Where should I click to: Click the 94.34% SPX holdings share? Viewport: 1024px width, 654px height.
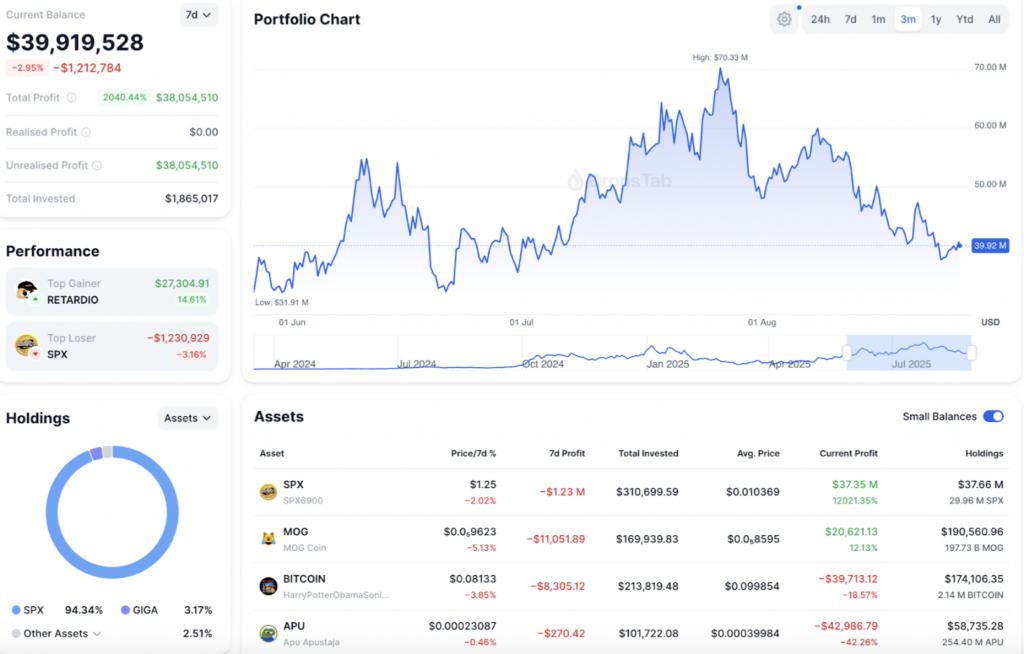coord(84,610)
